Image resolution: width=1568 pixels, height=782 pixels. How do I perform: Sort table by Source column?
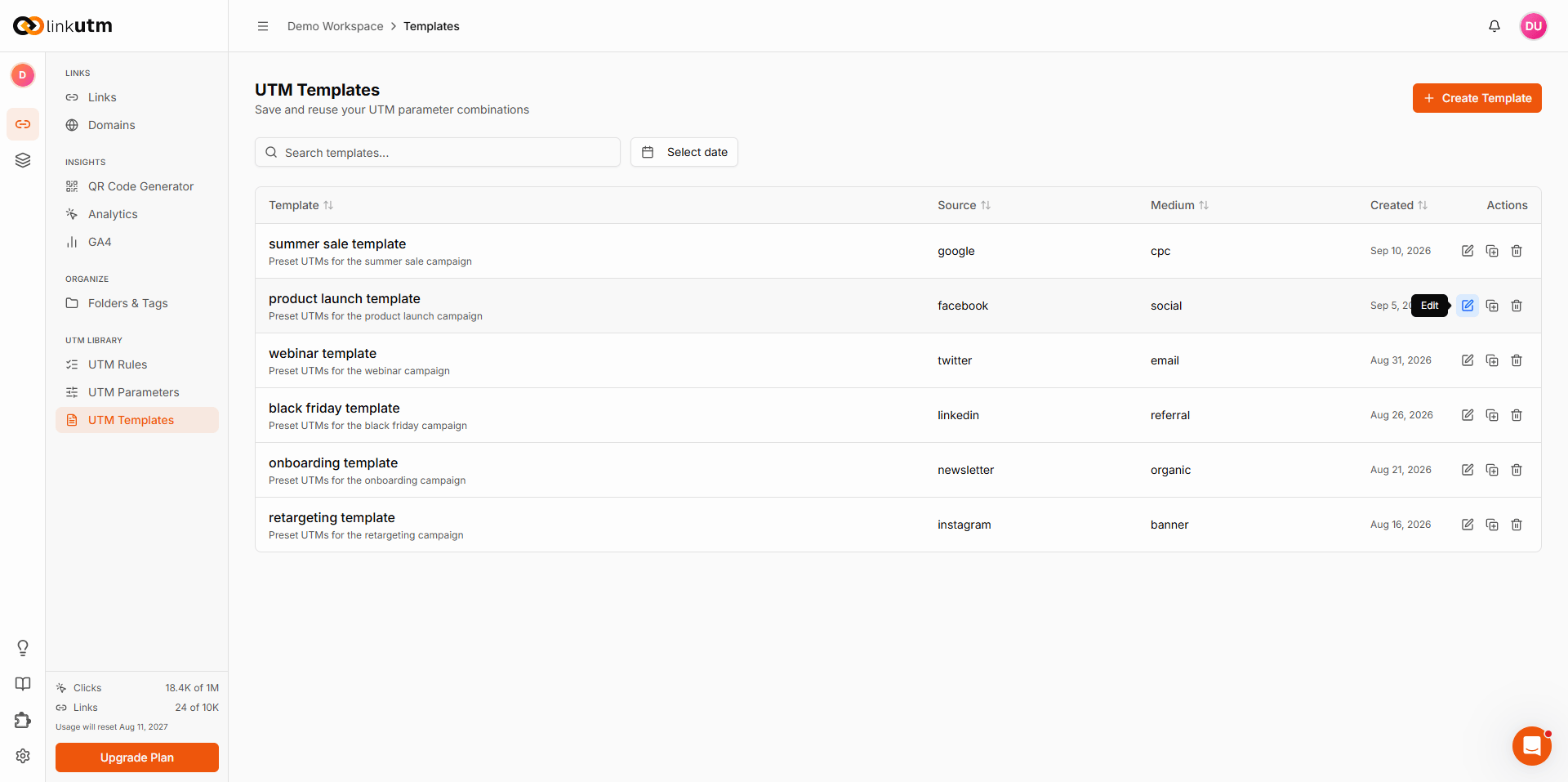(x=964, y=205)
